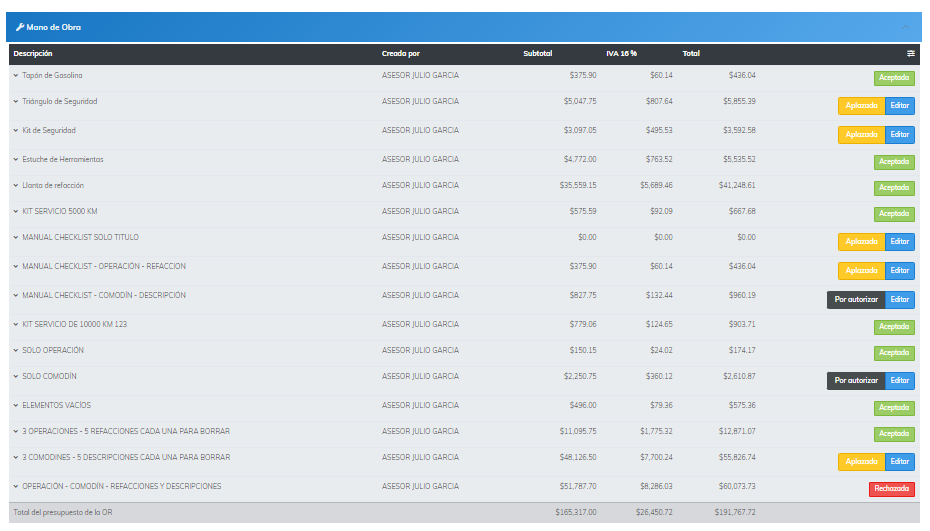930x531 pixels.
Task: Click Aceptada badge for Tapón de Gasolina
Action: [894, 78]
